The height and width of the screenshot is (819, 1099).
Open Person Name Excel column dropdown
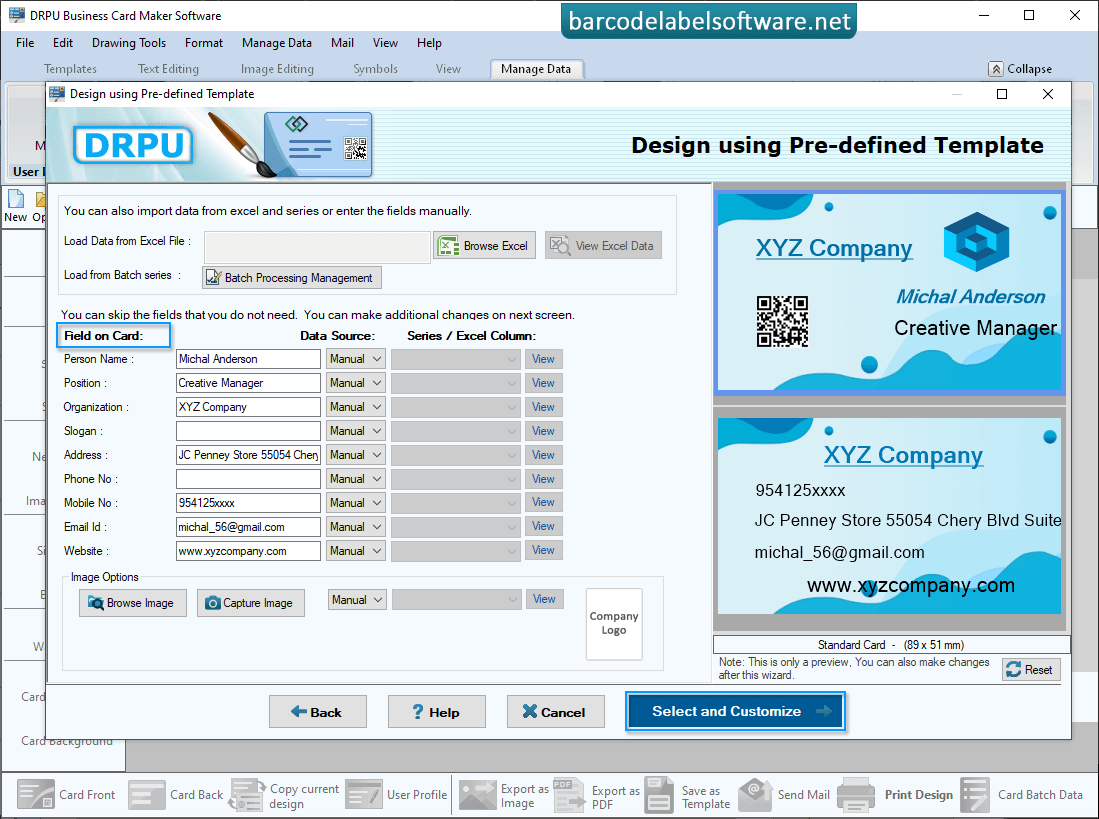tap(456, 359)
